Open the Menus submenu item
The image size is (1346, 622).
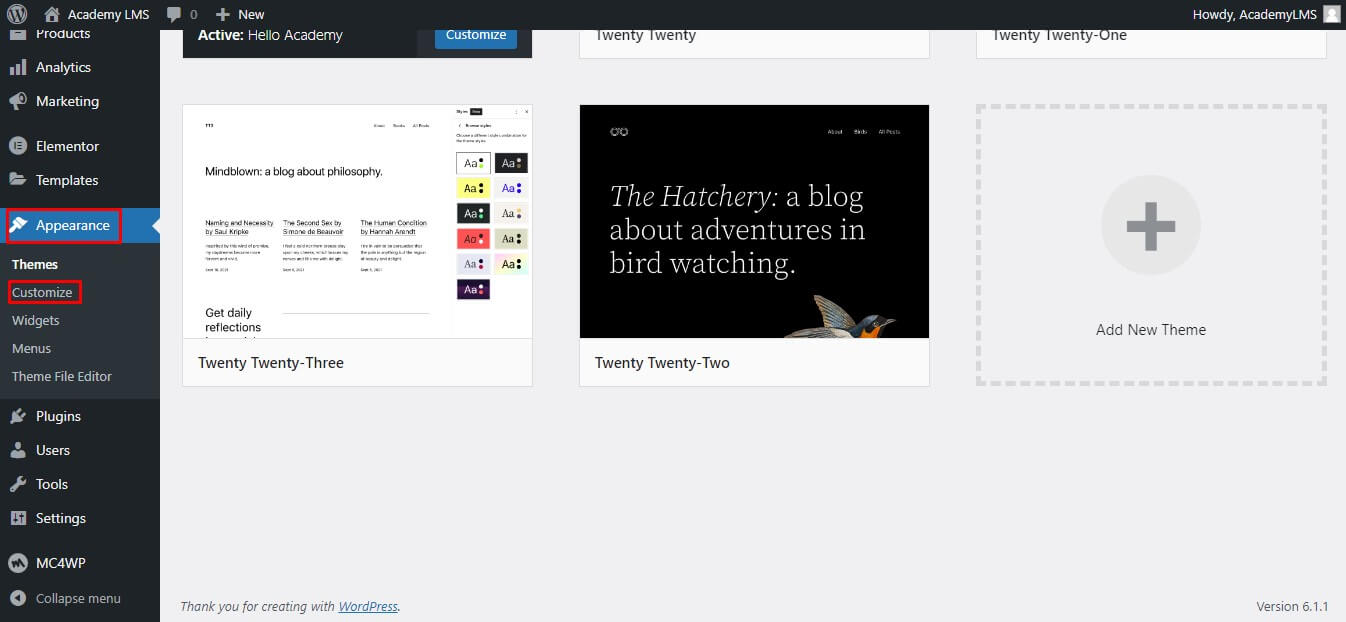pos(31,348)
